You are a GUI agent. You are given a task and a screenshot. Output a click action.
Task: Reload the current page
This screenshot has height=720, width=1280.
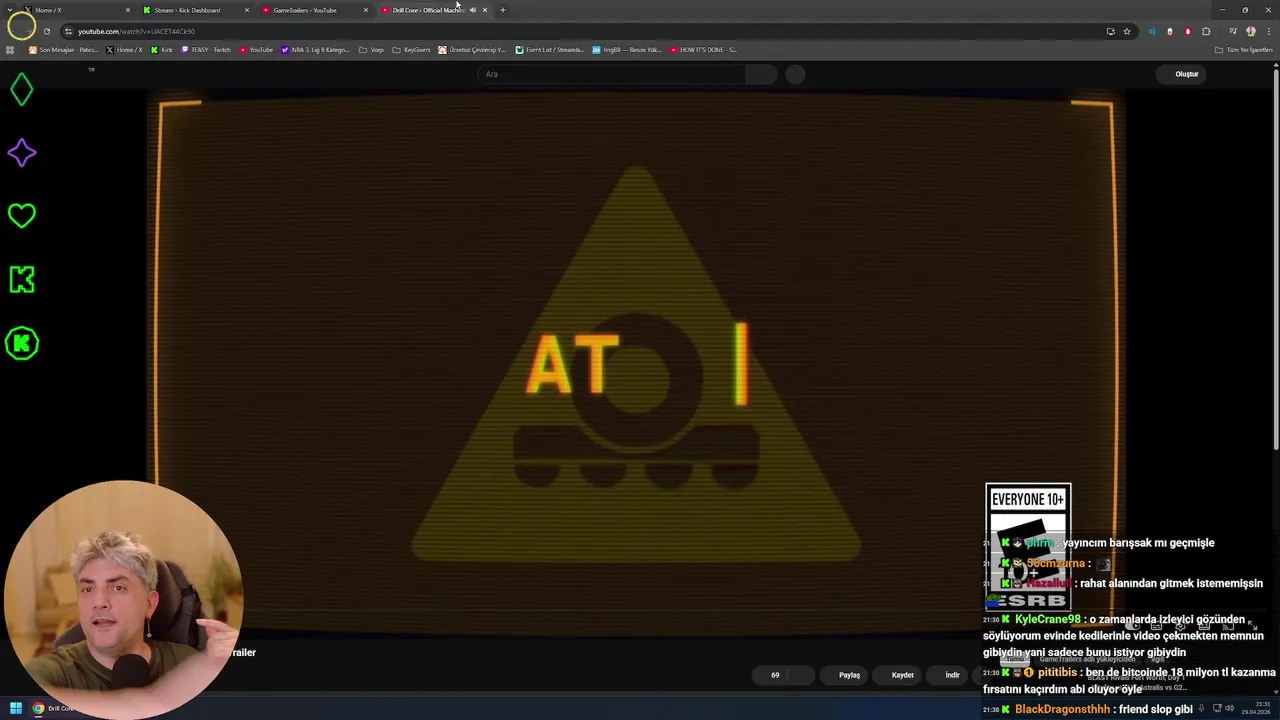[46, 31]
